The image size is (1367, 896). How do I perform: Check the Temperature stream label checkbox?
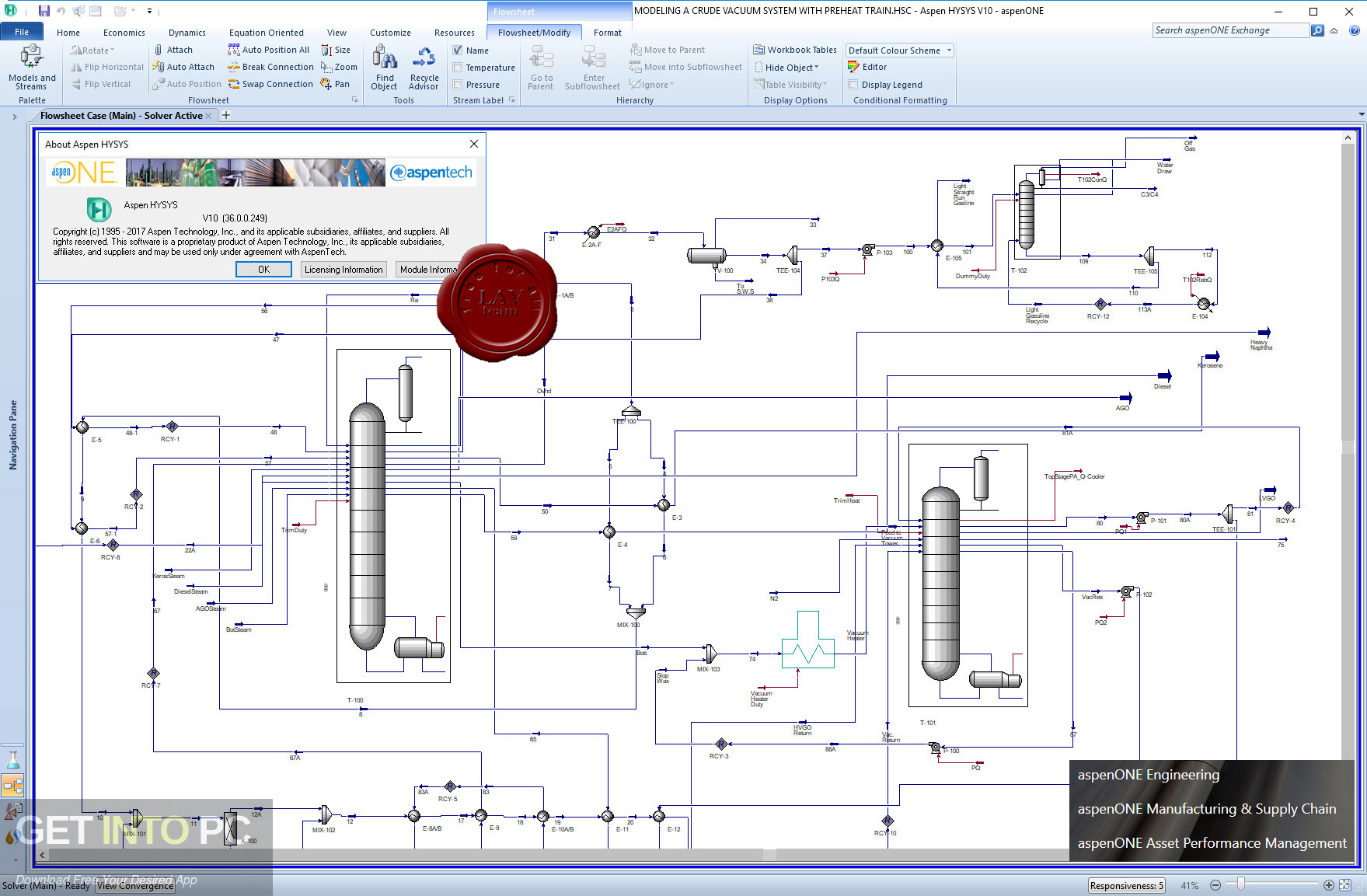[x=458, y=68]
